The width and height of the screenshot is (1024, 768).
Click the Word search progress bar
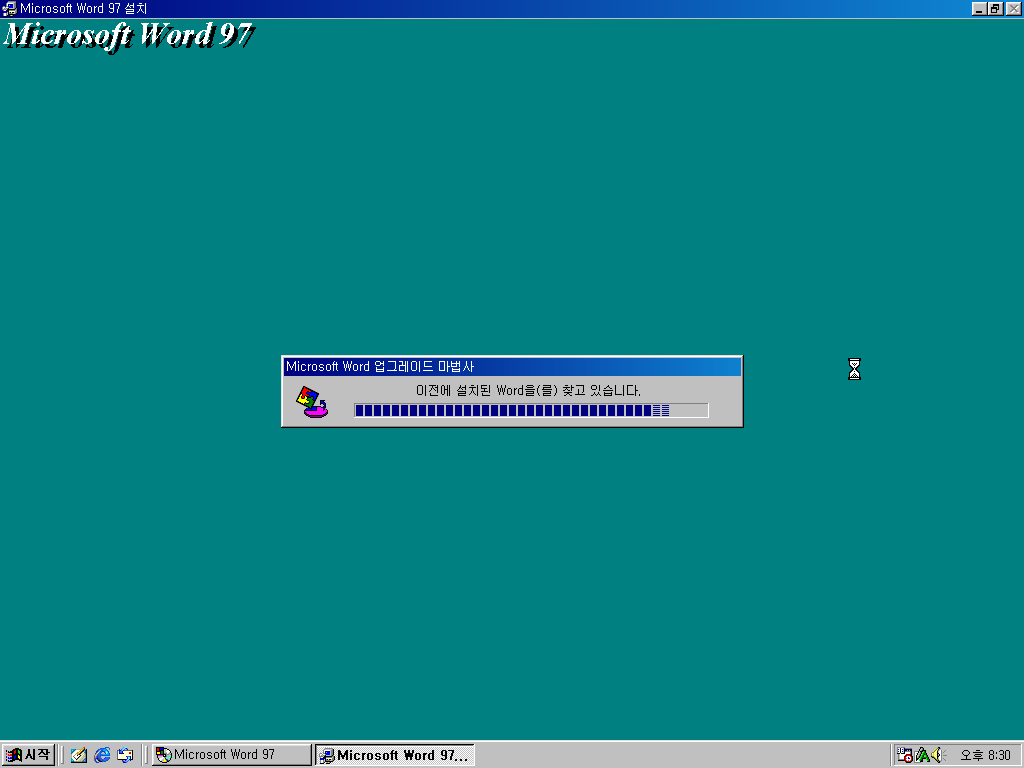(x=531, y=410)
